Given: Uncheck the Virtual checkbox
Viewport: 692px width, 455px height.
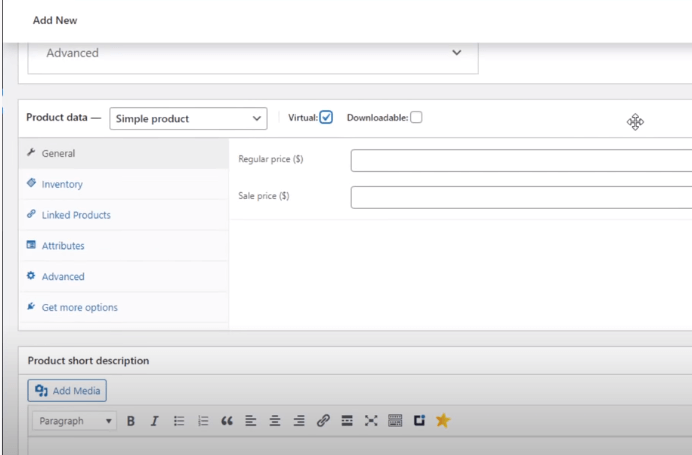Looking at the screenshot, I should (x=326, y=117).
